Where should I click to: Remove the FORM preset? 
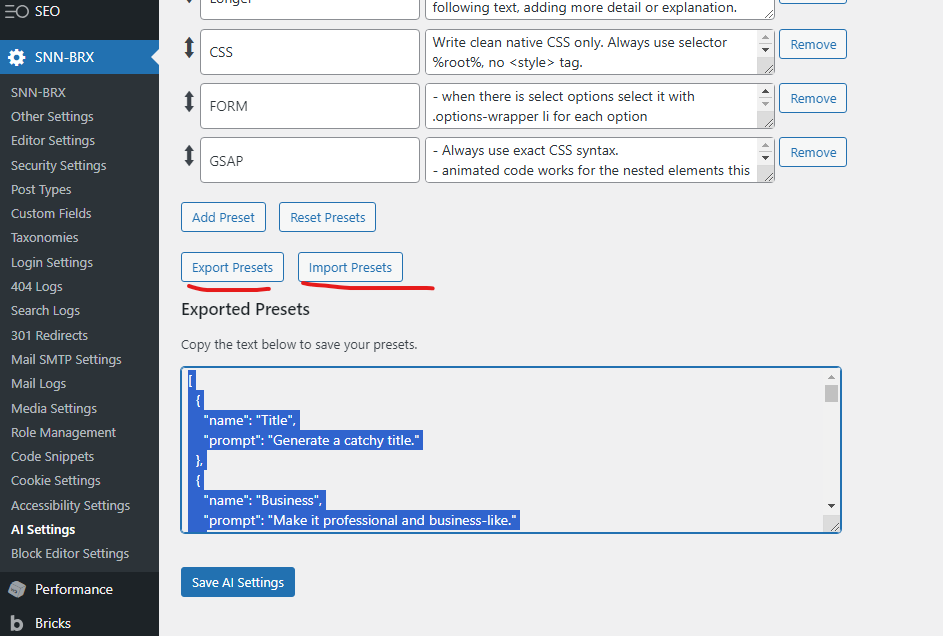point(813,99)
